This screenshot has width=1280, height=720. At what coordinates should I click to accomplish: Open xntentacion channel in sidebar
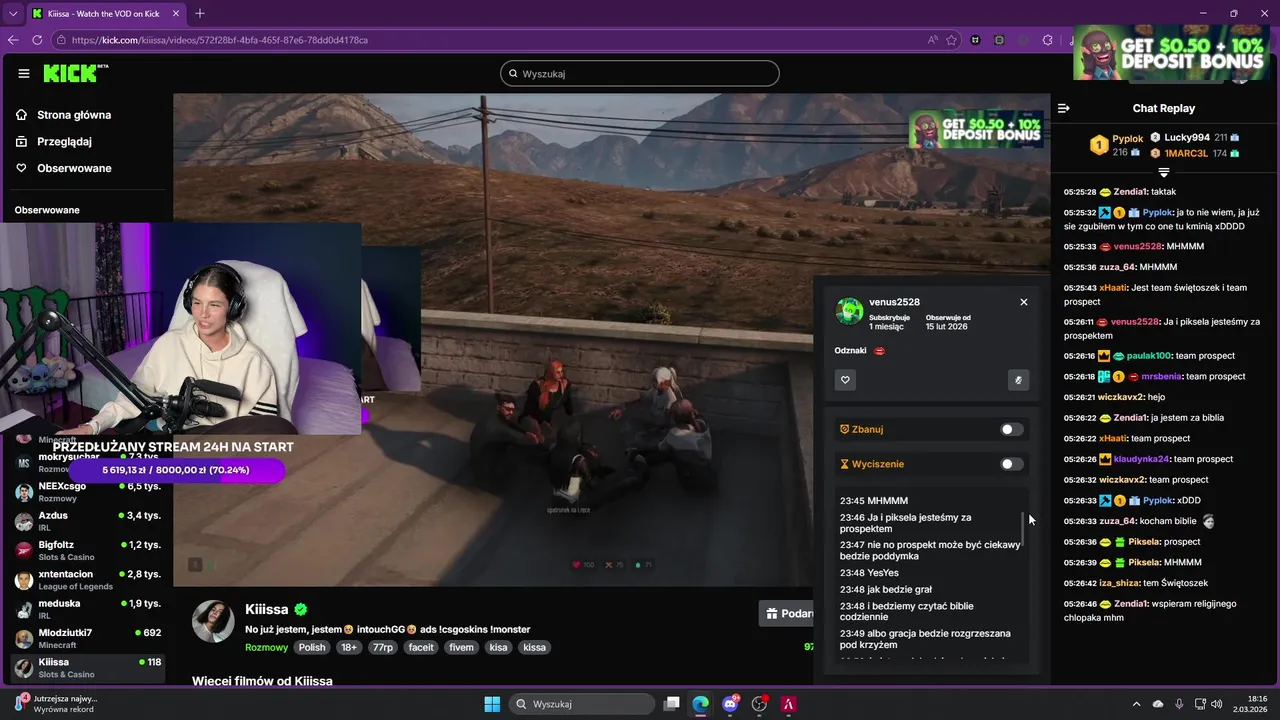pos(88,580)
